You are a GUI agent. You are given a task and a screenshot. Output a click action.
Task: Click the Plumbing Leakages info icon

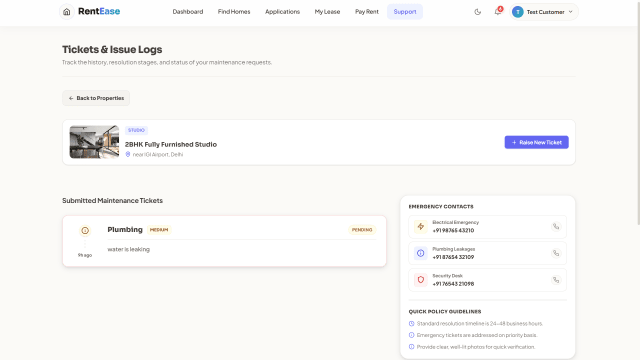420,253
